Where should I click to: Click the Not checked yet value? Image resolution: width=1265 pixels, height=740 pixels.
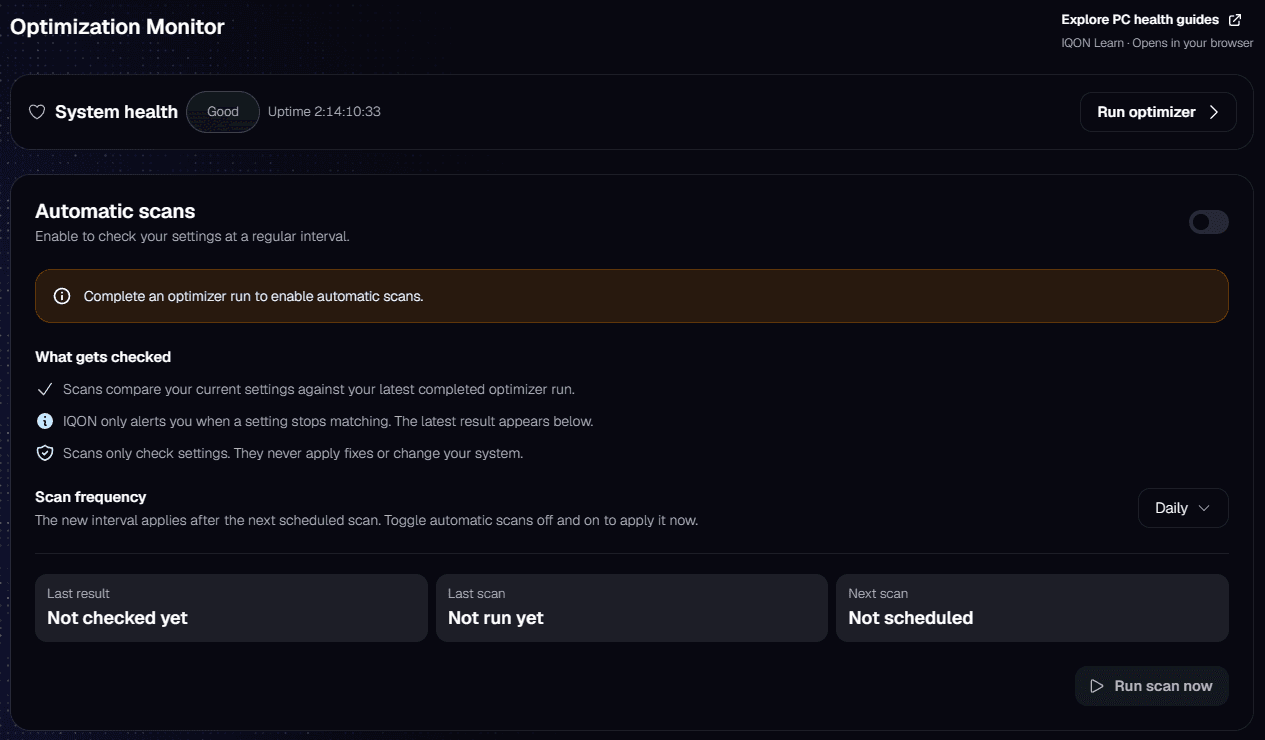(x=117, y=618)
